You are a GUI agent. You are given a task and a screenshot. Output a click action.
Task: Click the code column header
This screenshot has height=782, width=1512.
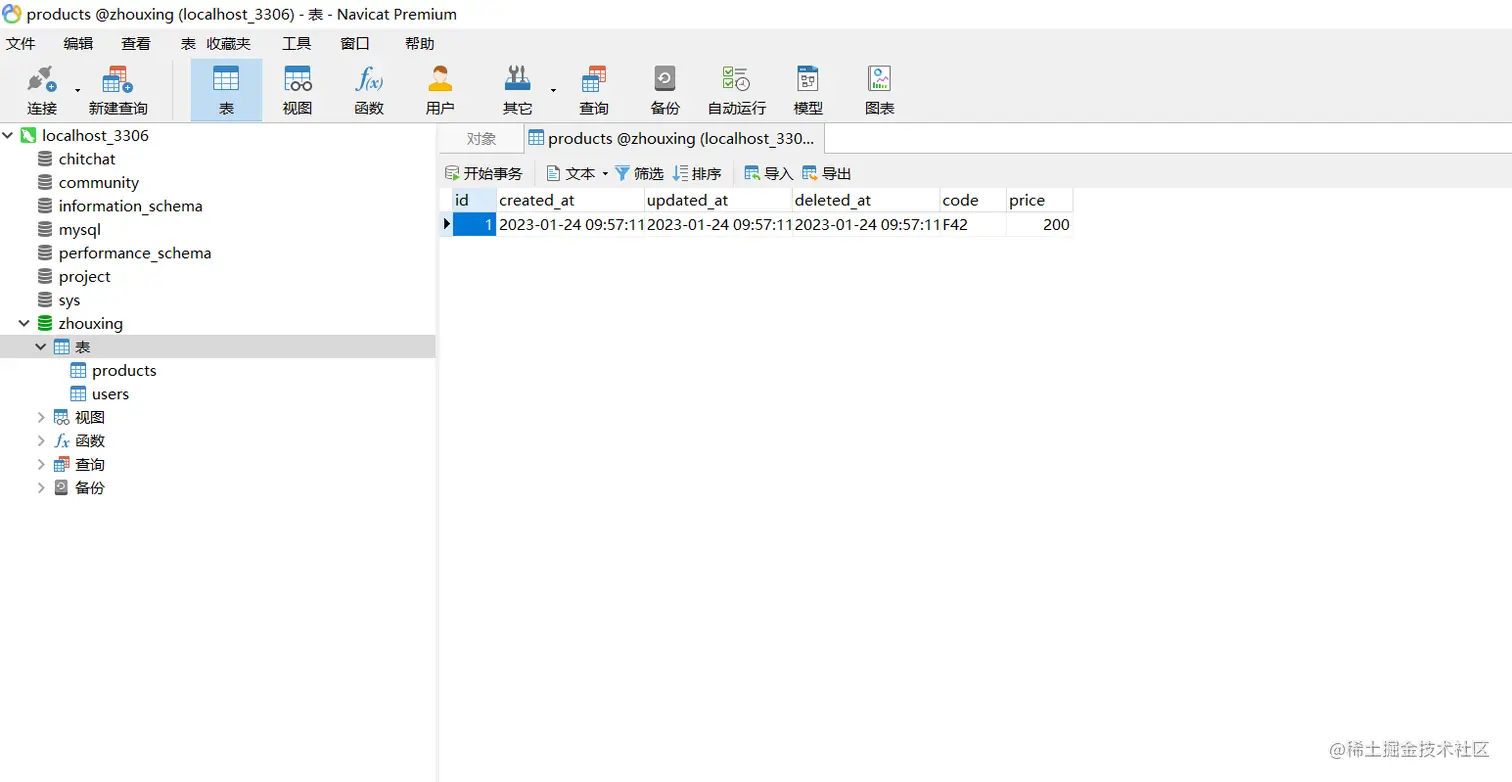(973, 200)
